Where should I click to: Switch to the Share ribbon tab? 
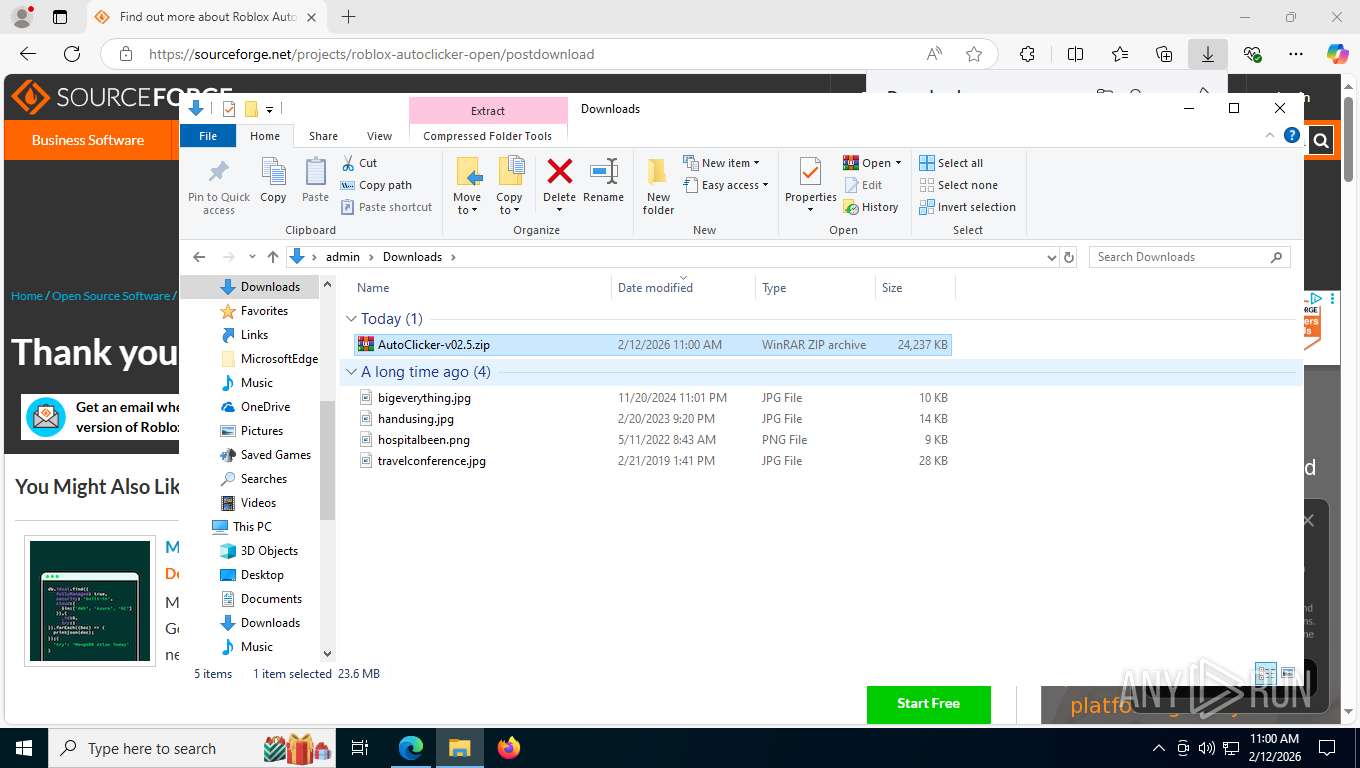[x=323, y=136]
